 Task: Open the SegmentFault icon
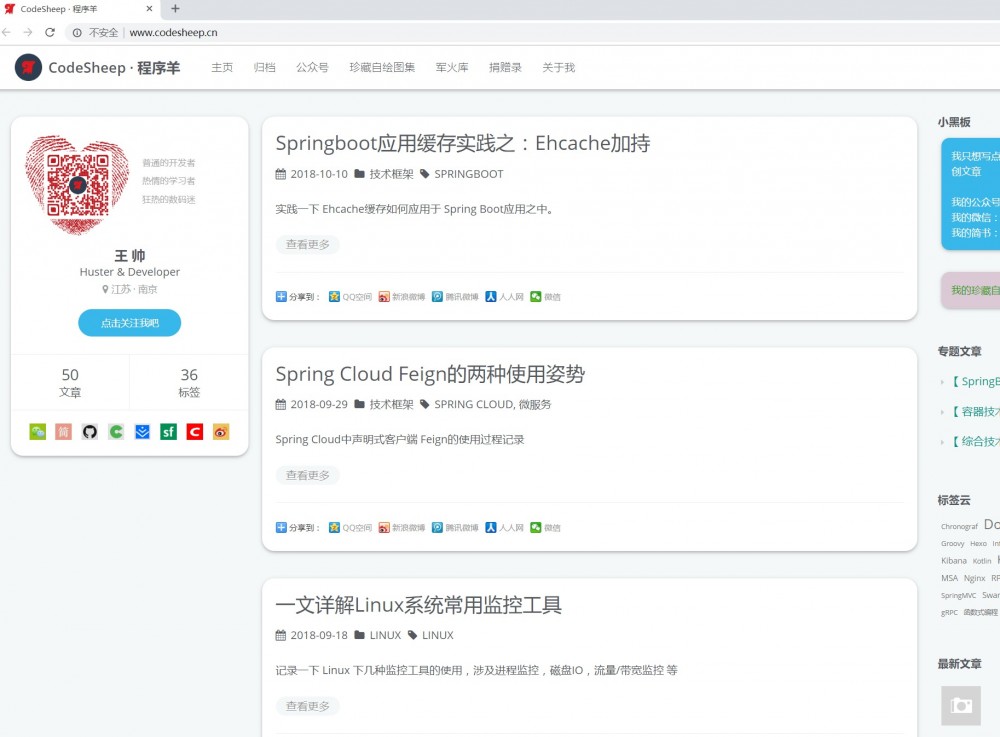click(x=167, y=431)
